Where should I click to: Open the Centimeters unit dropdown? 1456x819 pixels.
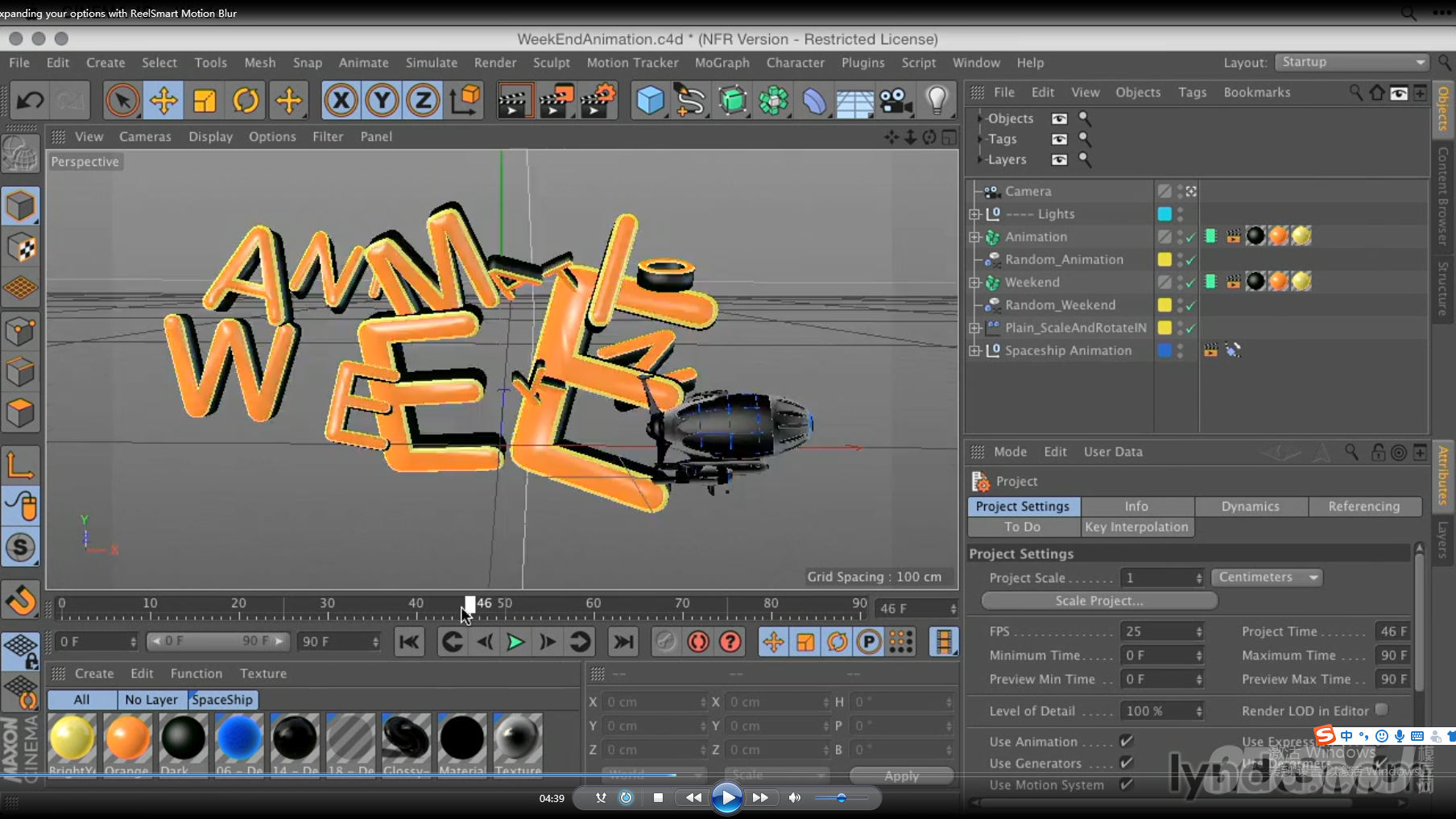pyautogui.click(x=1266, y=577)
